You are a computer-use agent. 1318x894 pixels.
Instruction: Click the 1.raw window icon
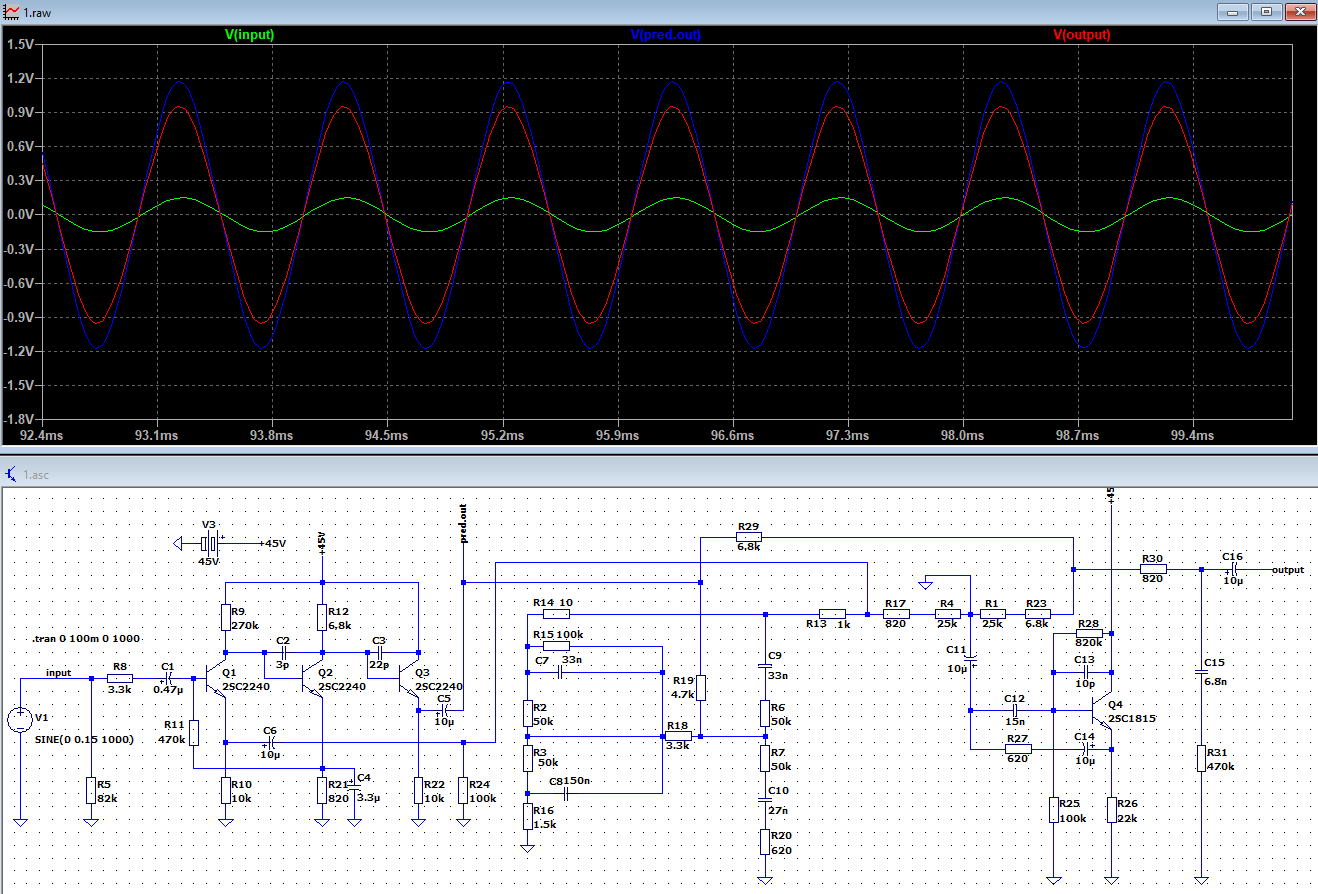(x=12, y=10)
